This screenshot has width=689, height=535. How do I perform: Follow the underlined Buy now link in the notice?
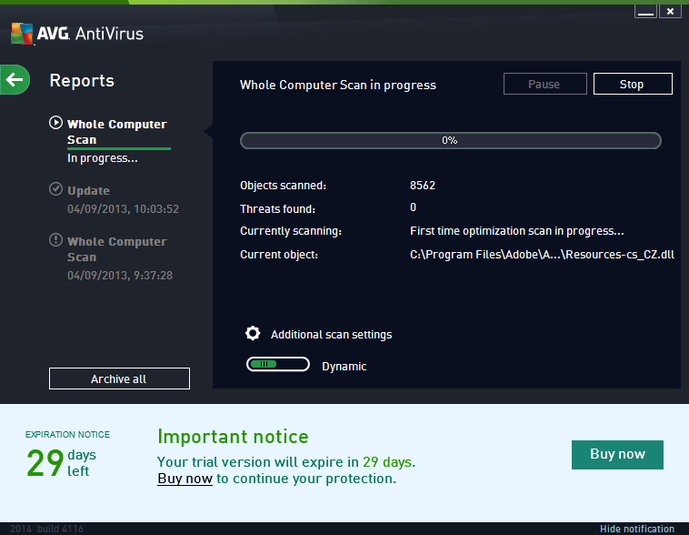tap(185, 478)
